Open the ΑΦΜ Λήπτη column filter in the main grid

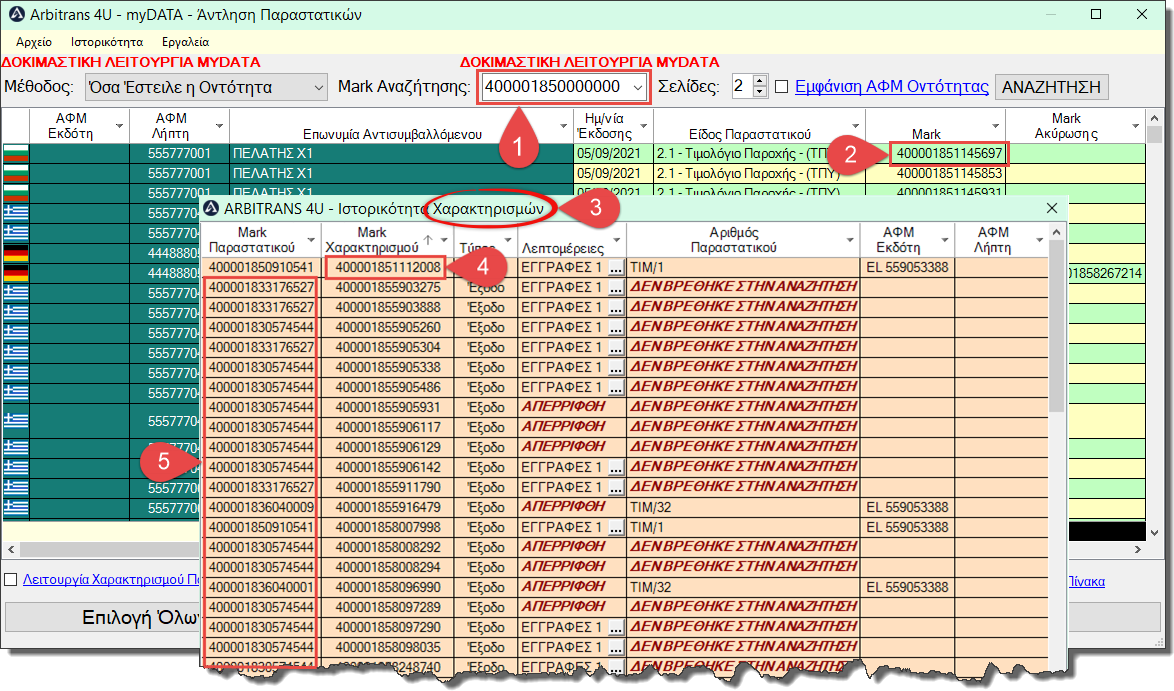pos(219,126)
